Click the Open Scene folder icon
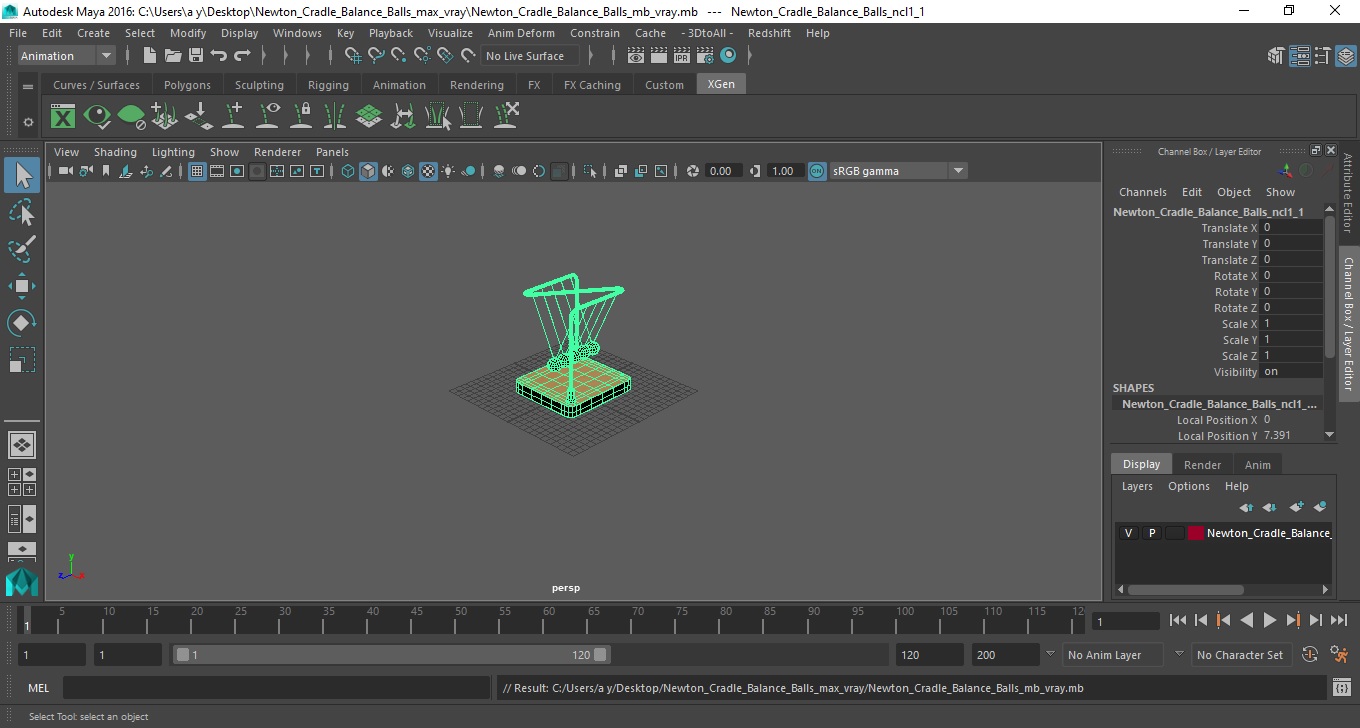The width and height of the screenshot is (1360, 728). 173,56
